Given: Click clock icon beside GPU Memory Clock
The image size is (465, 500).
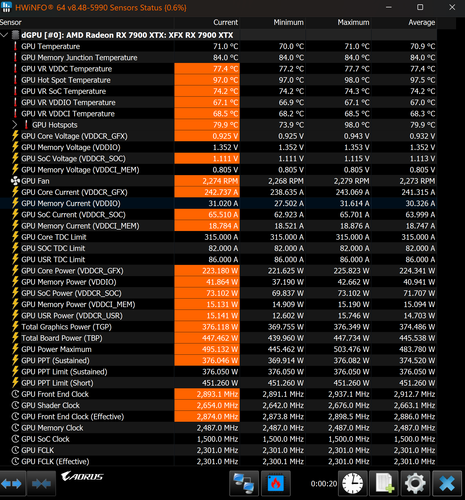Looking at the screenshot, I should point(15,428).
